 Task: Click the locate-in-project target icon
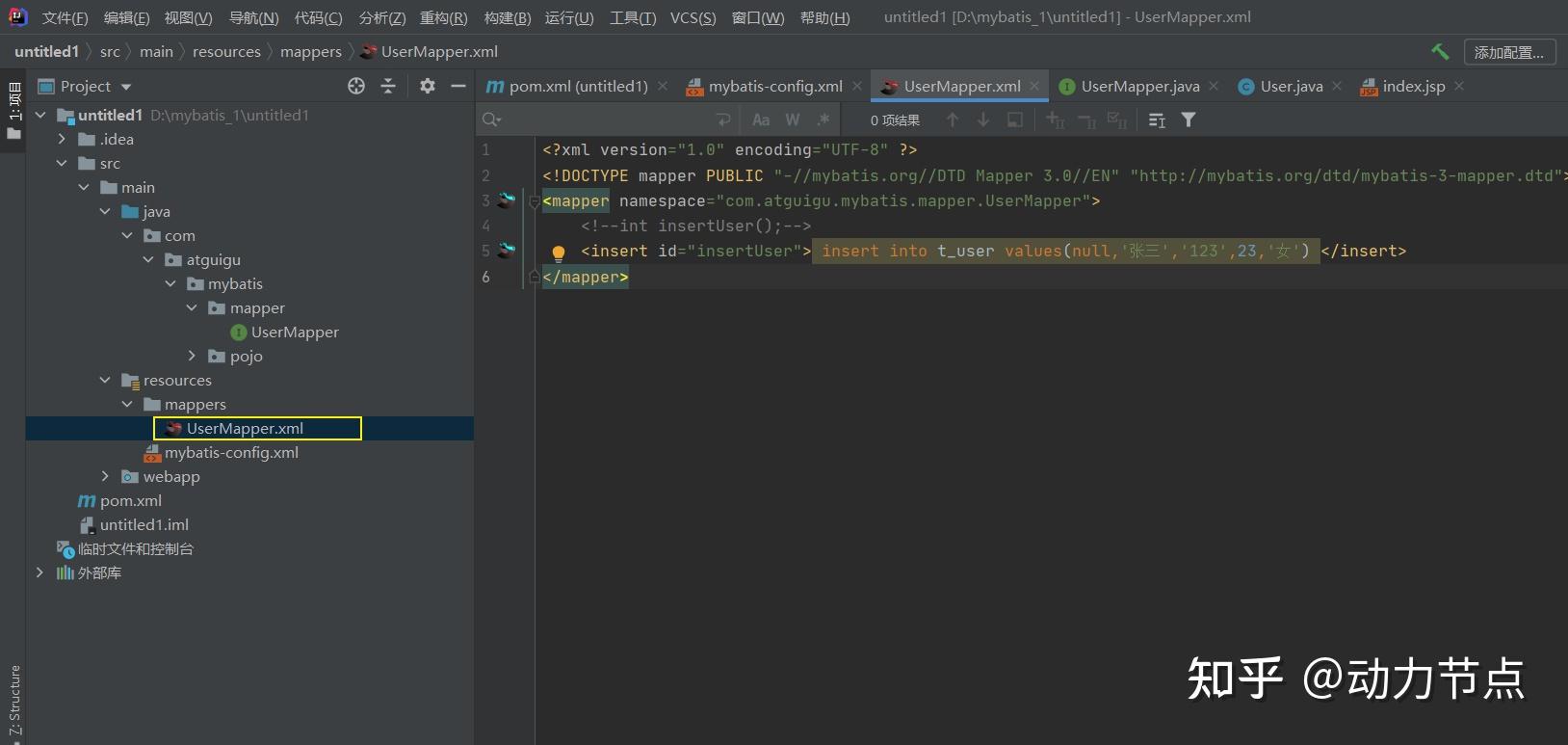point(356,86)
